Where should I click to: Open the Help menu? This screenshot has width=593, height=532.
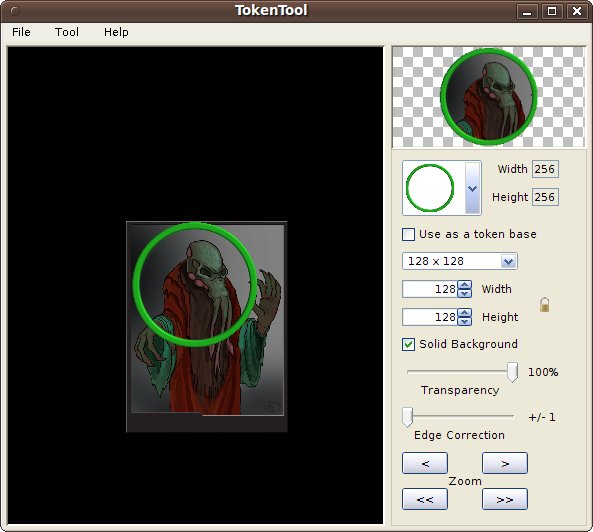click(x=116, y=32)
